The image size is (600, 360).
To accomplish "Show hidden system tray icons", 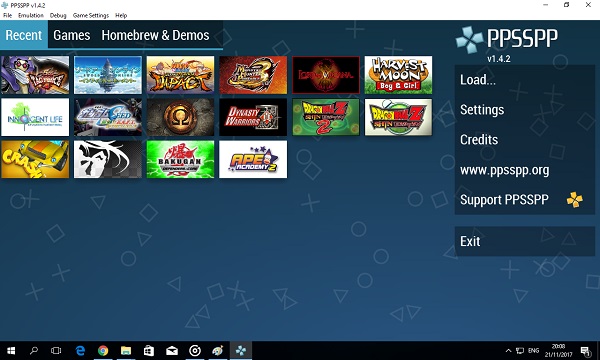I will coord(508,350).
